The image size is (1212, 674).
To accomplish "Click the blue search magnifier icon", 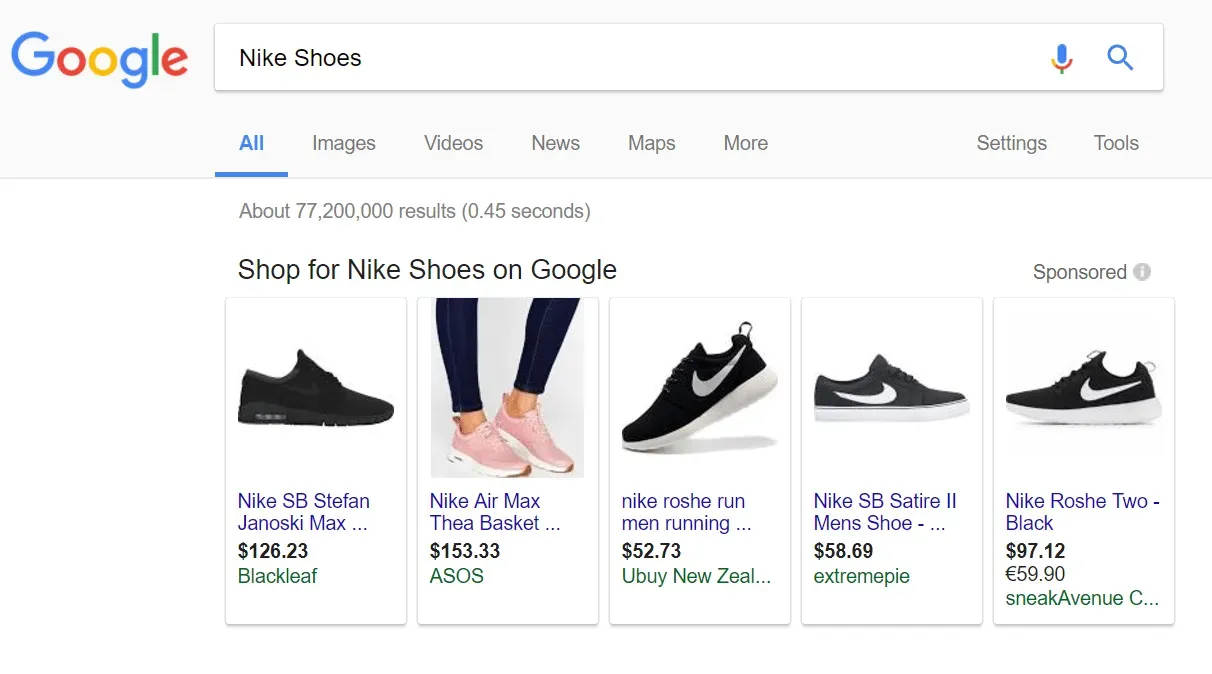I will 1120,58.
